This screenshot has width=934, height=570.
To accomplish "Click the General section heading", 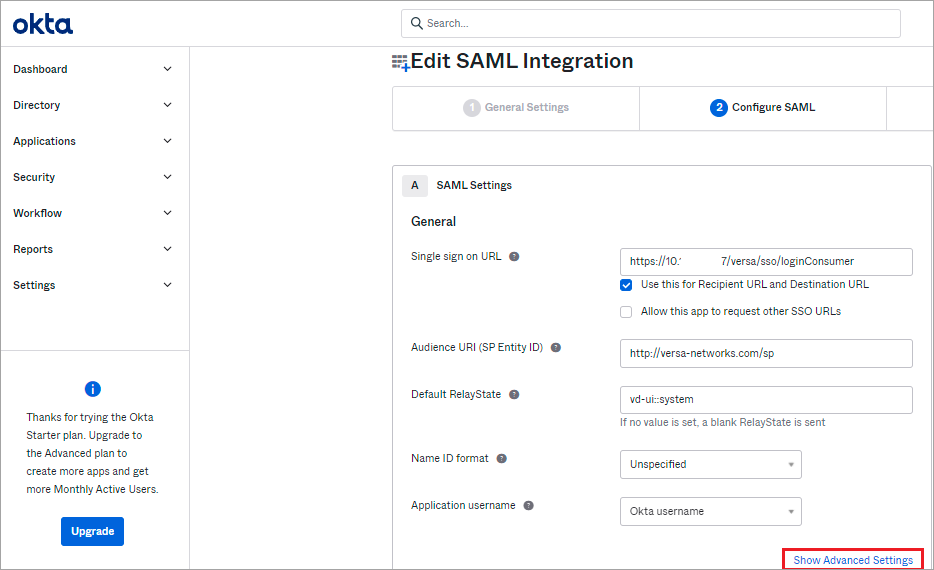I will click(434, 222).
